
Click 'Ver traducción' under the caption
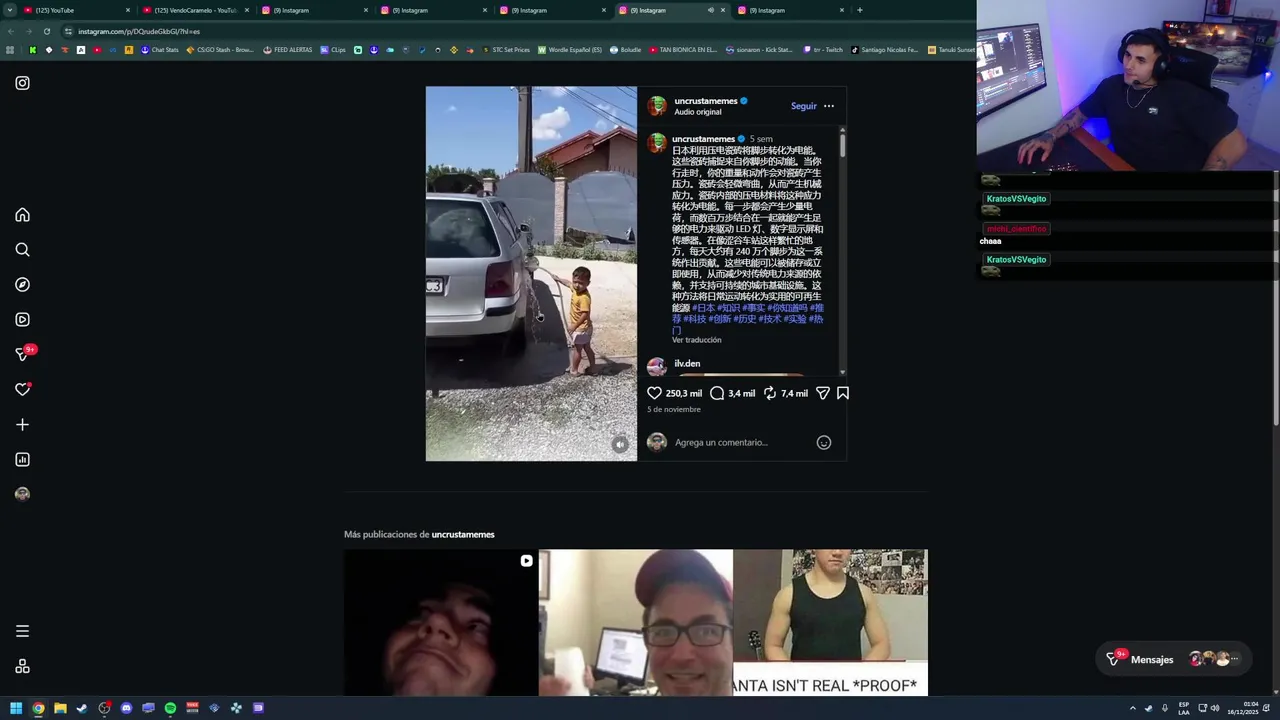697,340
